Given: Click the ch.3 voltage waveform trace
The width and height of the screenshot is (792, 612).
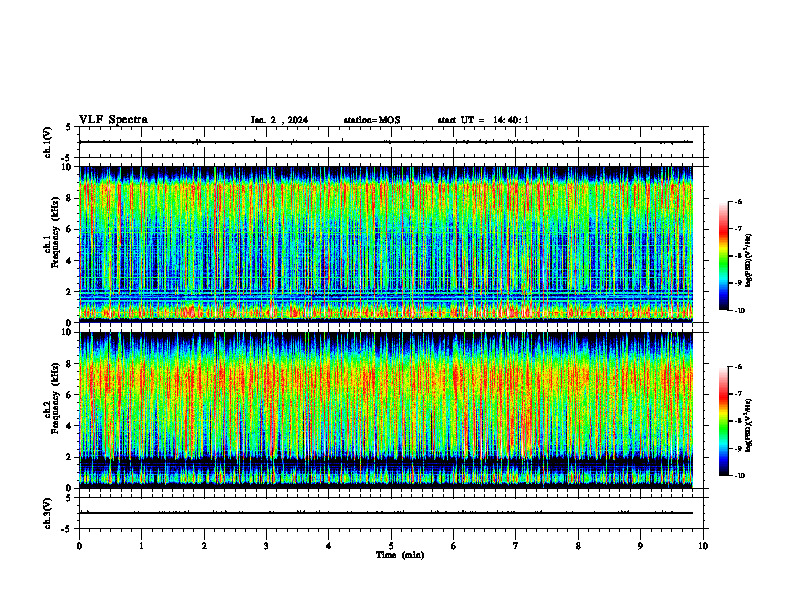Looking at the screenshot, I should [x=386, y=513].
